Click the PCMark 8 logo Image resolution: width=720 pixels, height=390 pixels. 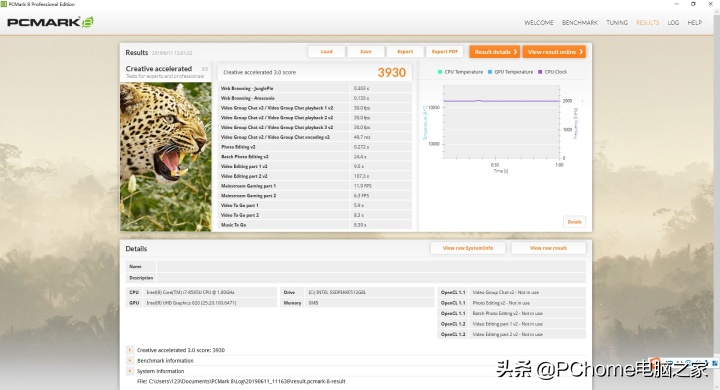coord(50,22)
